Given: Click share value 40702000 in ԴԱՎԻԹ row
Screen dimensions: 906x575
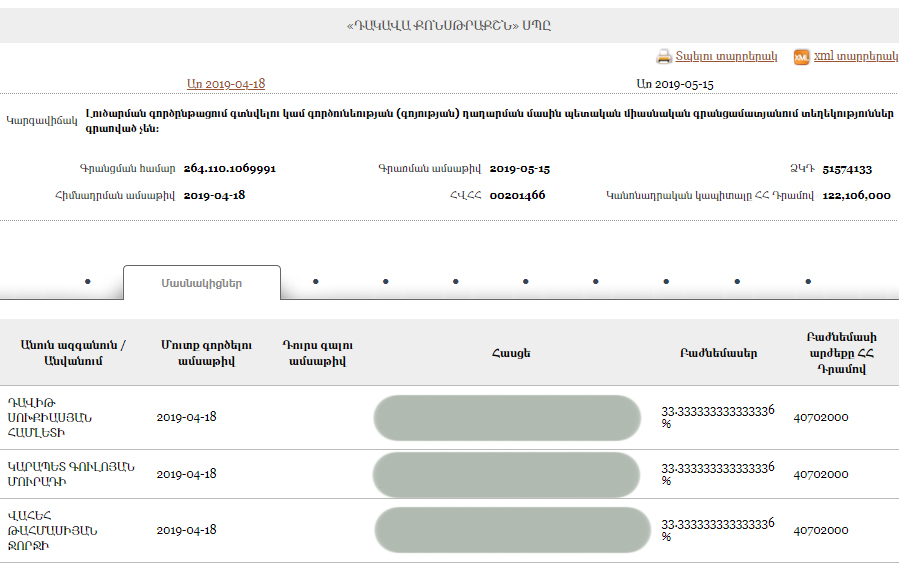Looking at the screenshot, I should (x=820, y=417).
